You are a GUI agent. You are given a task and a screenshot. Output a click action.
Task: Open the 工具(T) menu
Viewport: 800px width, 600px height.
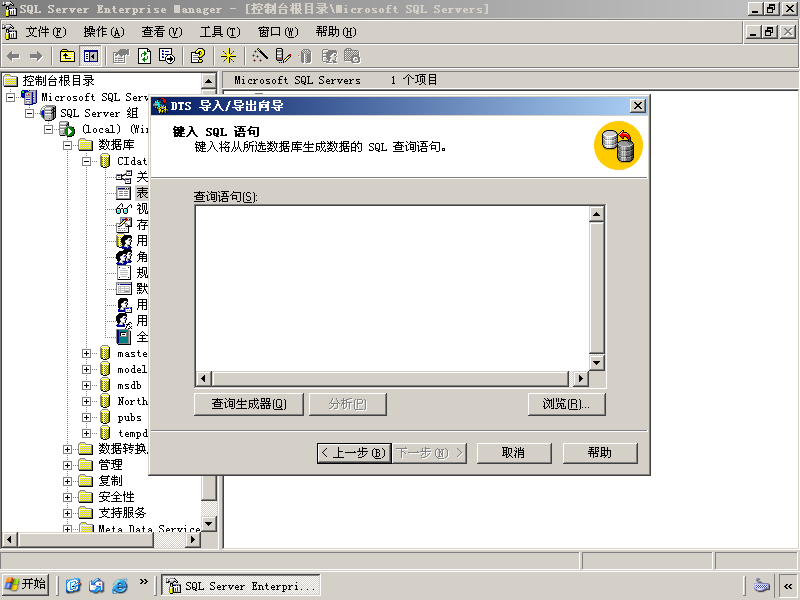pyautogui.click(x=220, y=32)
